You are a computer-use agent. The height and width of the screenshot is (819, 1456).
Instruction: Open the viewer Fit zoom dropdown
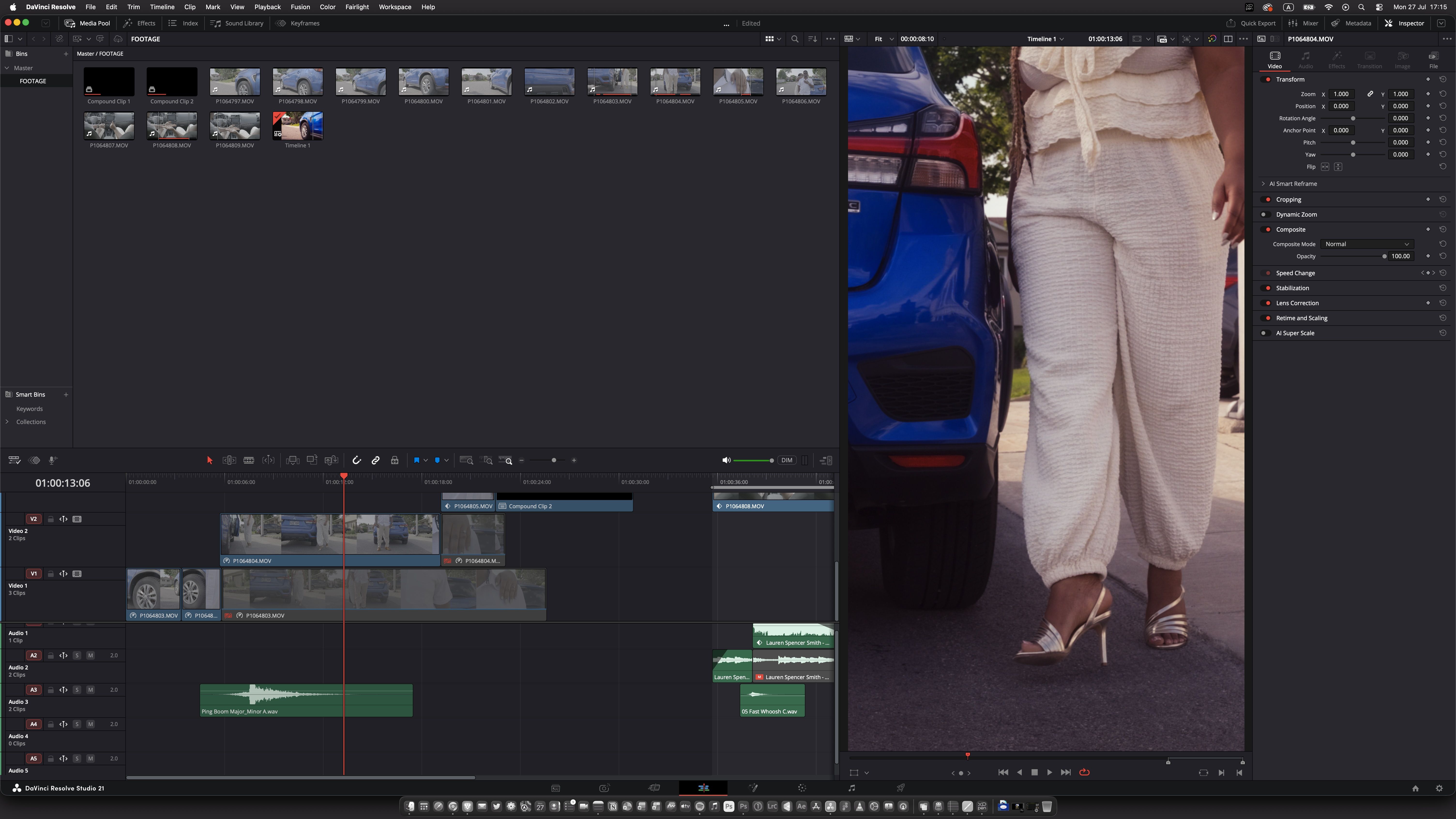click(x=884, y=39)
